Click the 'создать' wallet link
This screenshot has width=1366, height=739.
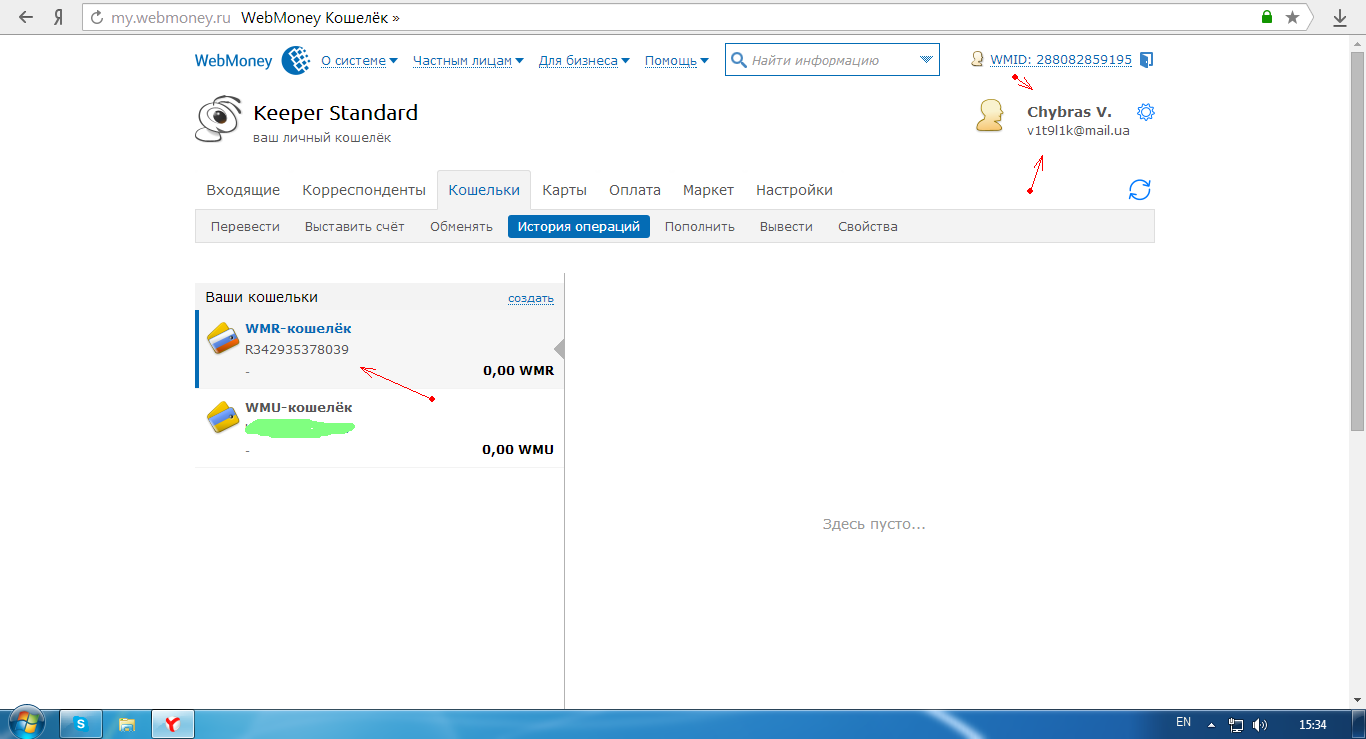tap(531, 298)
